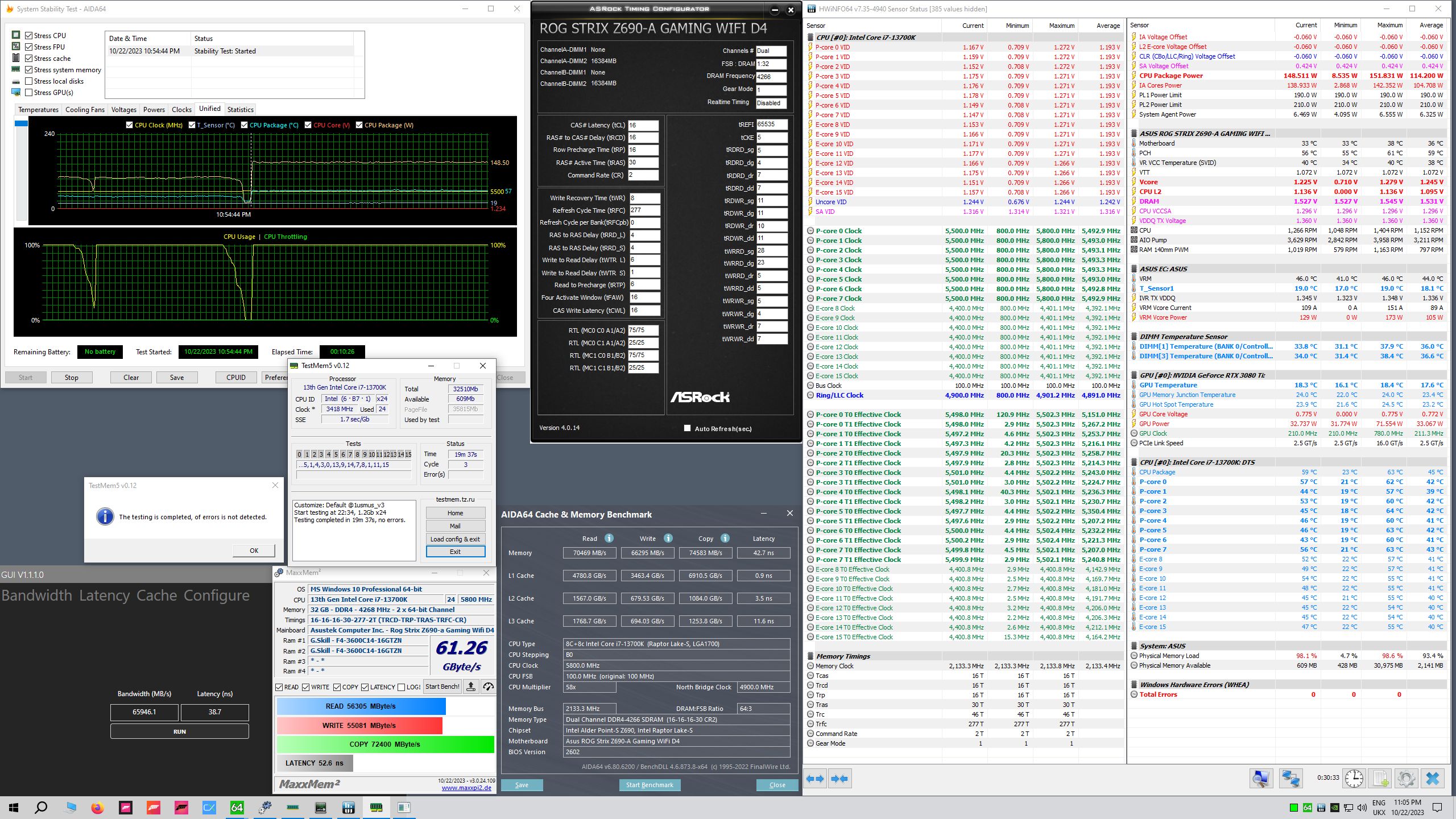Switch to Cooling Fans tab
Image resolution: width=1456 pixels, height=819 pixels.
click(x=85, y=109)
